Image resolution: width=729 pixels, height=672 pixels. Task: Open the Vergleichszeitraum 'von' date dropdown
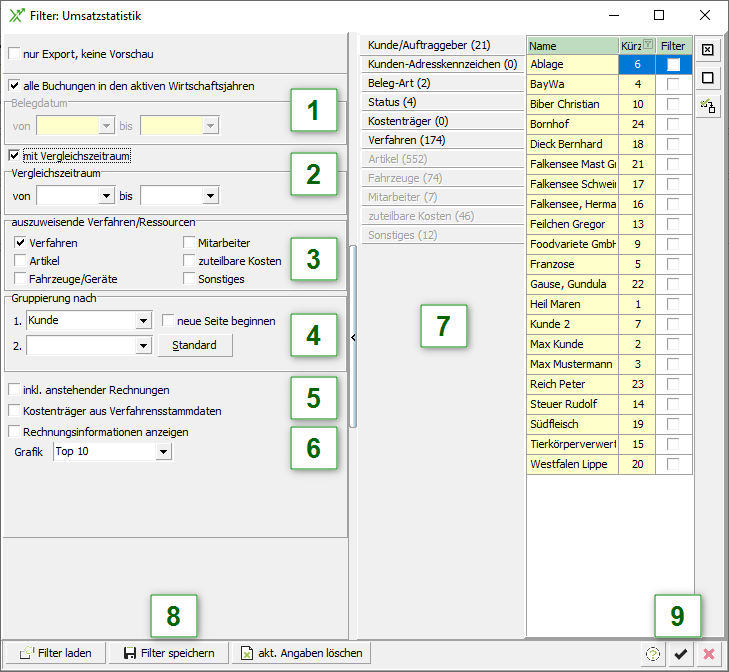point(103,196)
